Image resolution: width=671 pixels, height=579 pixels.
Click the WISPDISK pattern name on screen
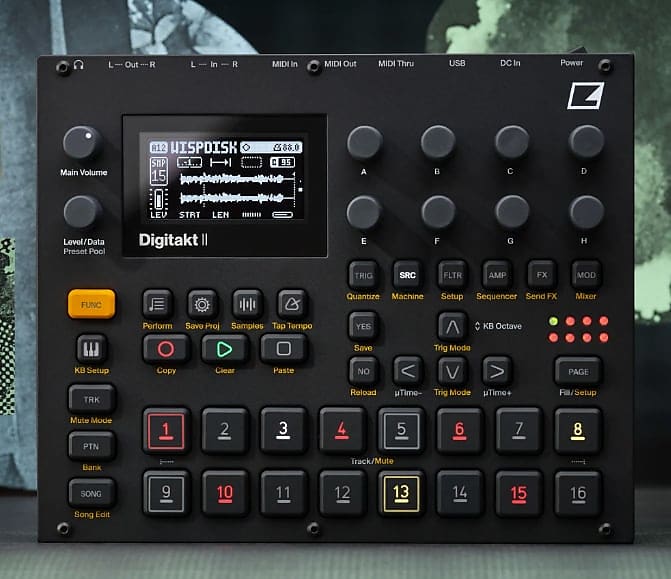(203, 148)
